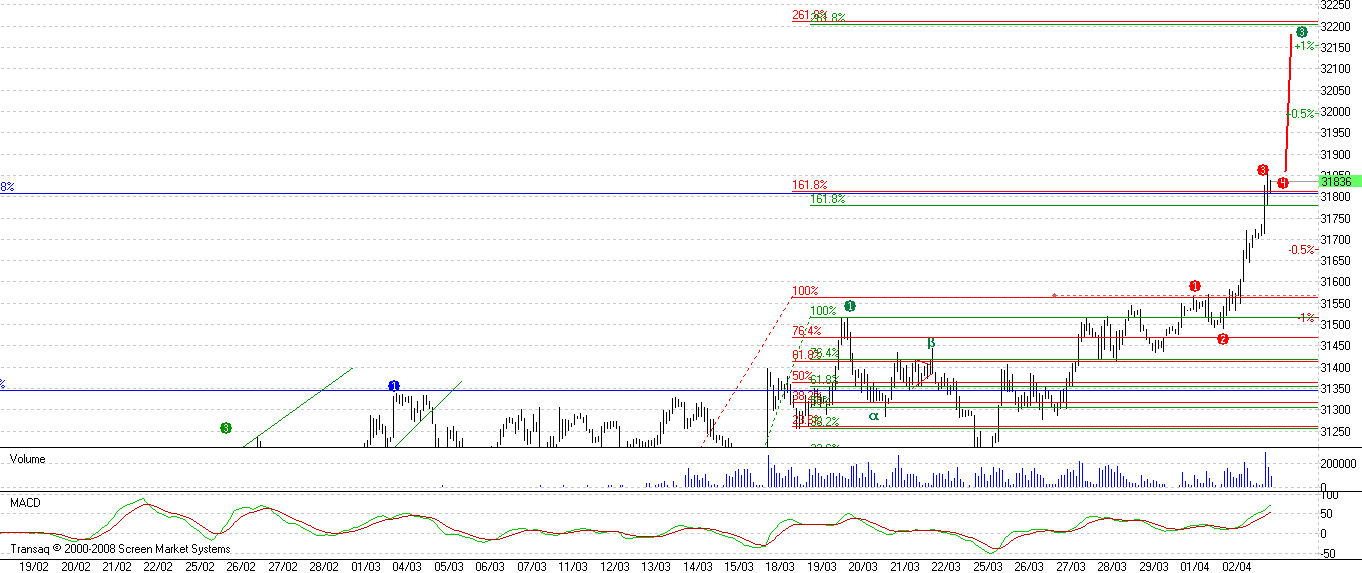Click the 01/04 date label
Screen dimensions: 1362x573
tap(1195, 565)
